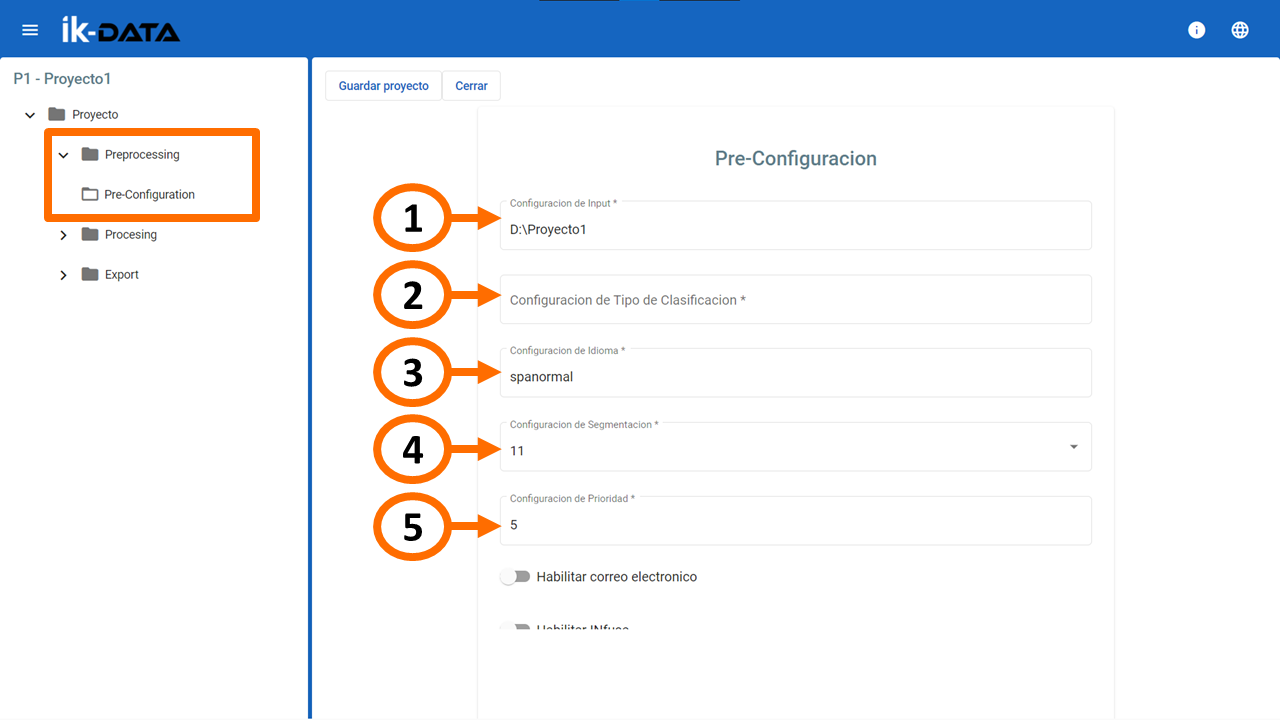Expand the Export node chevron
1280x720 pixels.
pyautogui.click(x=63, y=275)
